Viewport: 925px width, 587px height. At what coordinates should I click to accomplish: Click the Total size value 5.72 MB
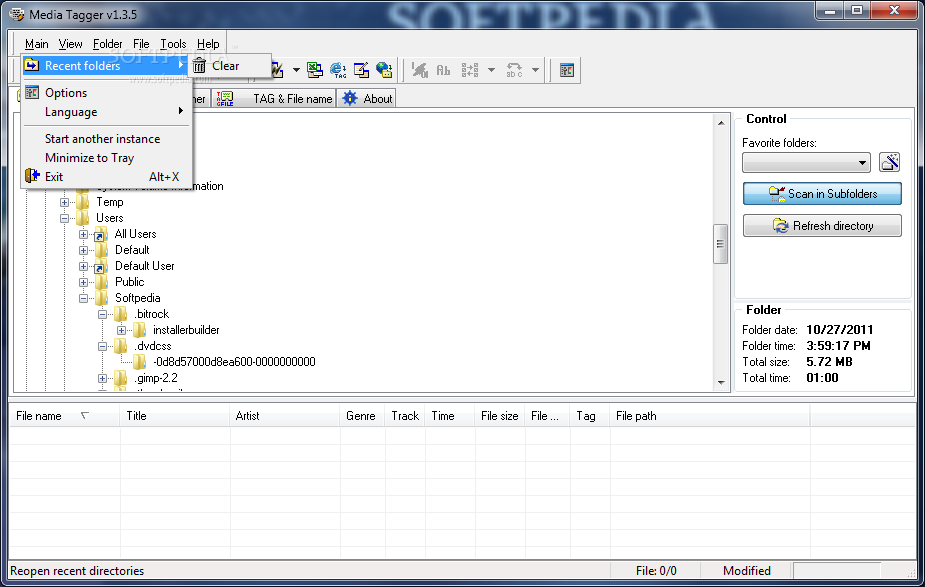coord(829,362)
